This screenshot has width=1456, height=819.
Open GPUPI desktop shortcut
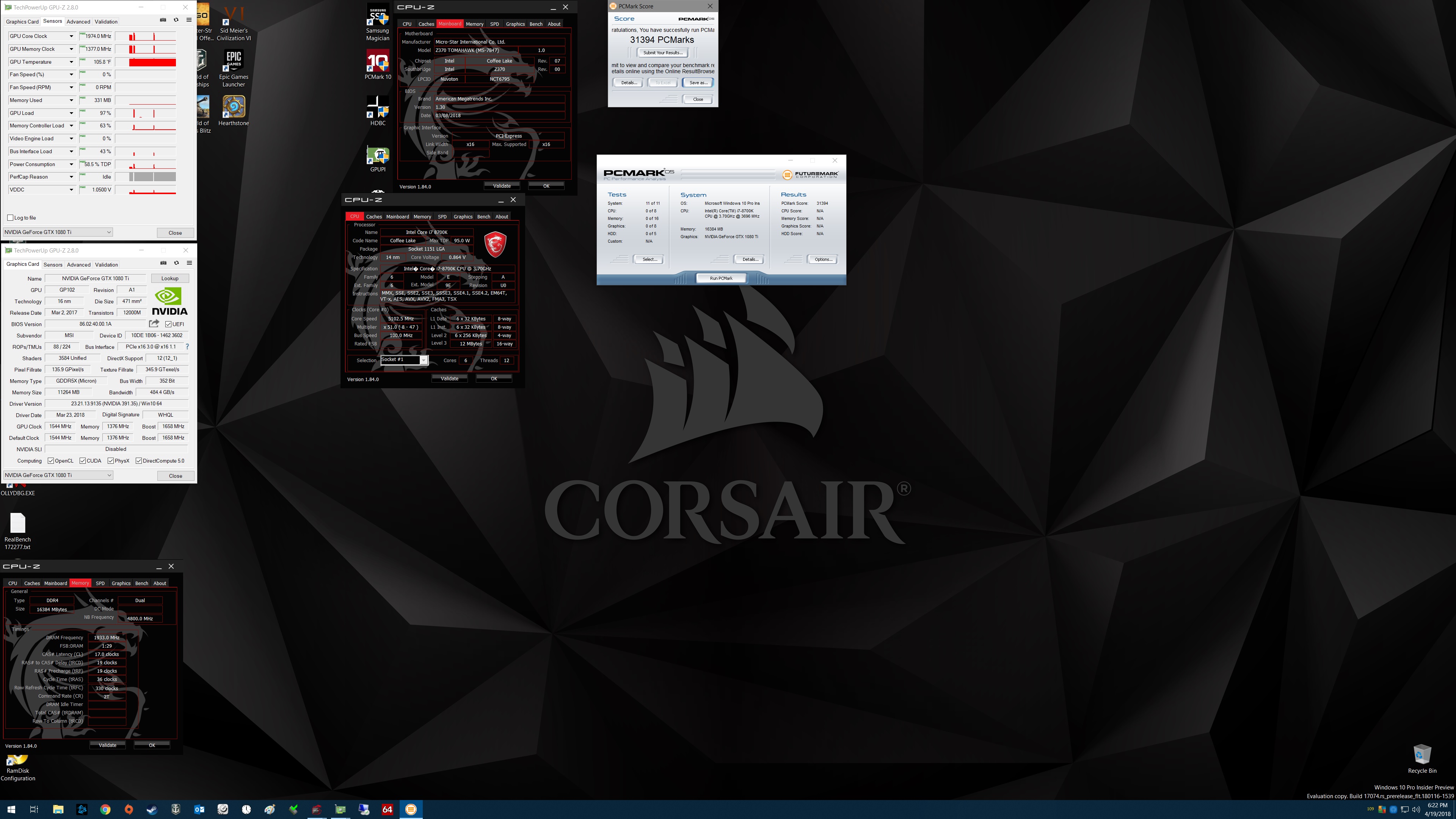point(378,158)
